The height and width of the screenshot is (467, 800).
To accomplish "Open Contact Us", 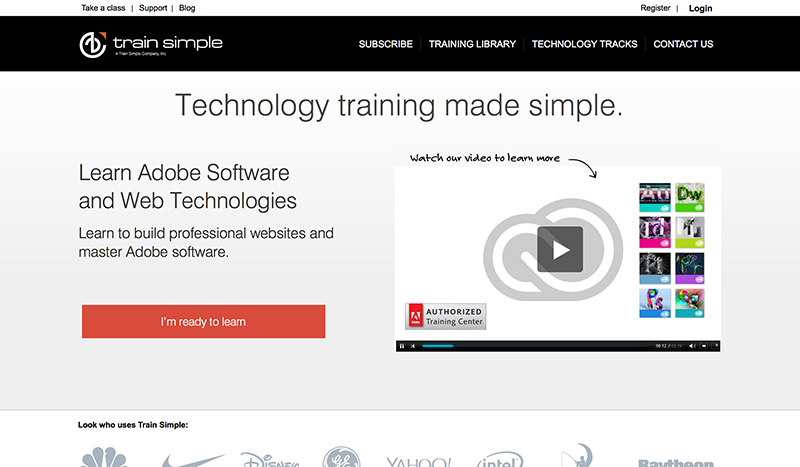I will 683,44.
